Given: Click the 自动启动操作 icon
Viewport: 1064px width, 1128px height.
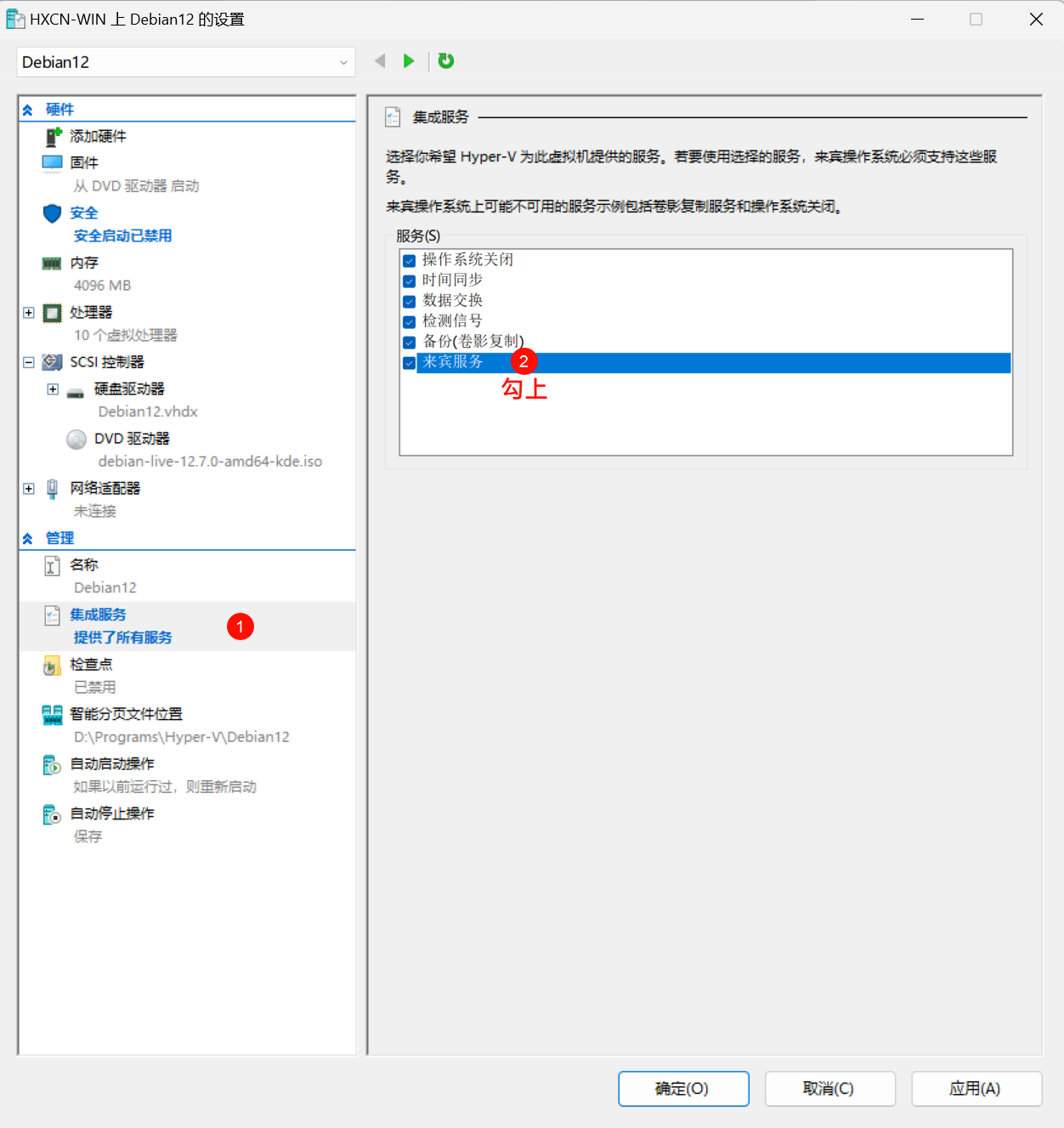Looking at the screenshot, I should 53,765.
